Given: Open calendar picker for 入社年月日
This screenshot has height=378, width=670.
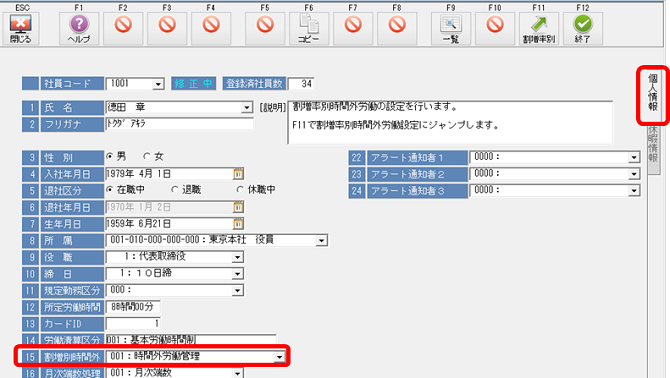Looking at the screenshot, I should [238, 173].
